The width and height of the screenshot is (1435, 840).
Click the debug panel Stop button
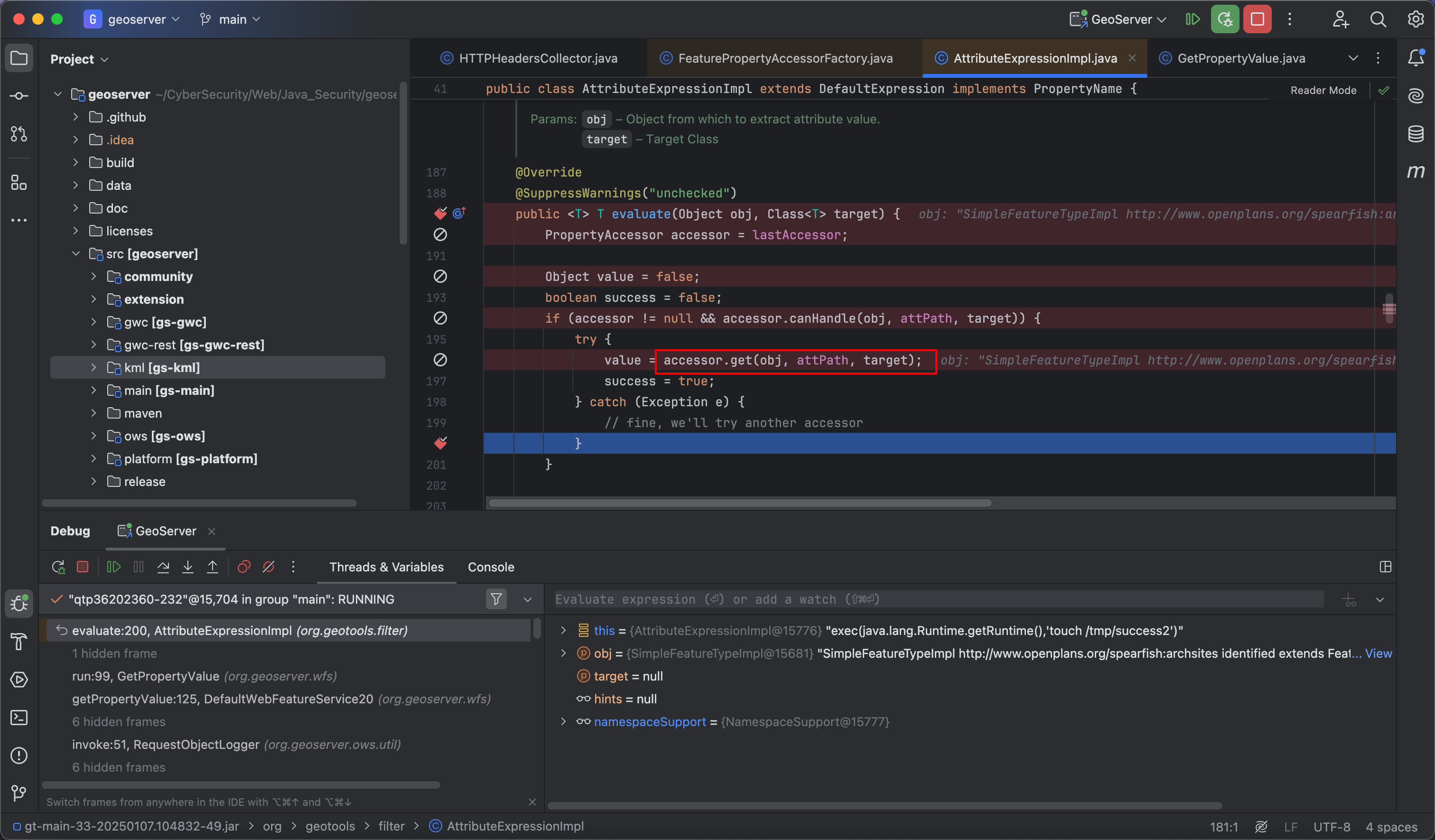pyautogui.click(x=83, y=567)
